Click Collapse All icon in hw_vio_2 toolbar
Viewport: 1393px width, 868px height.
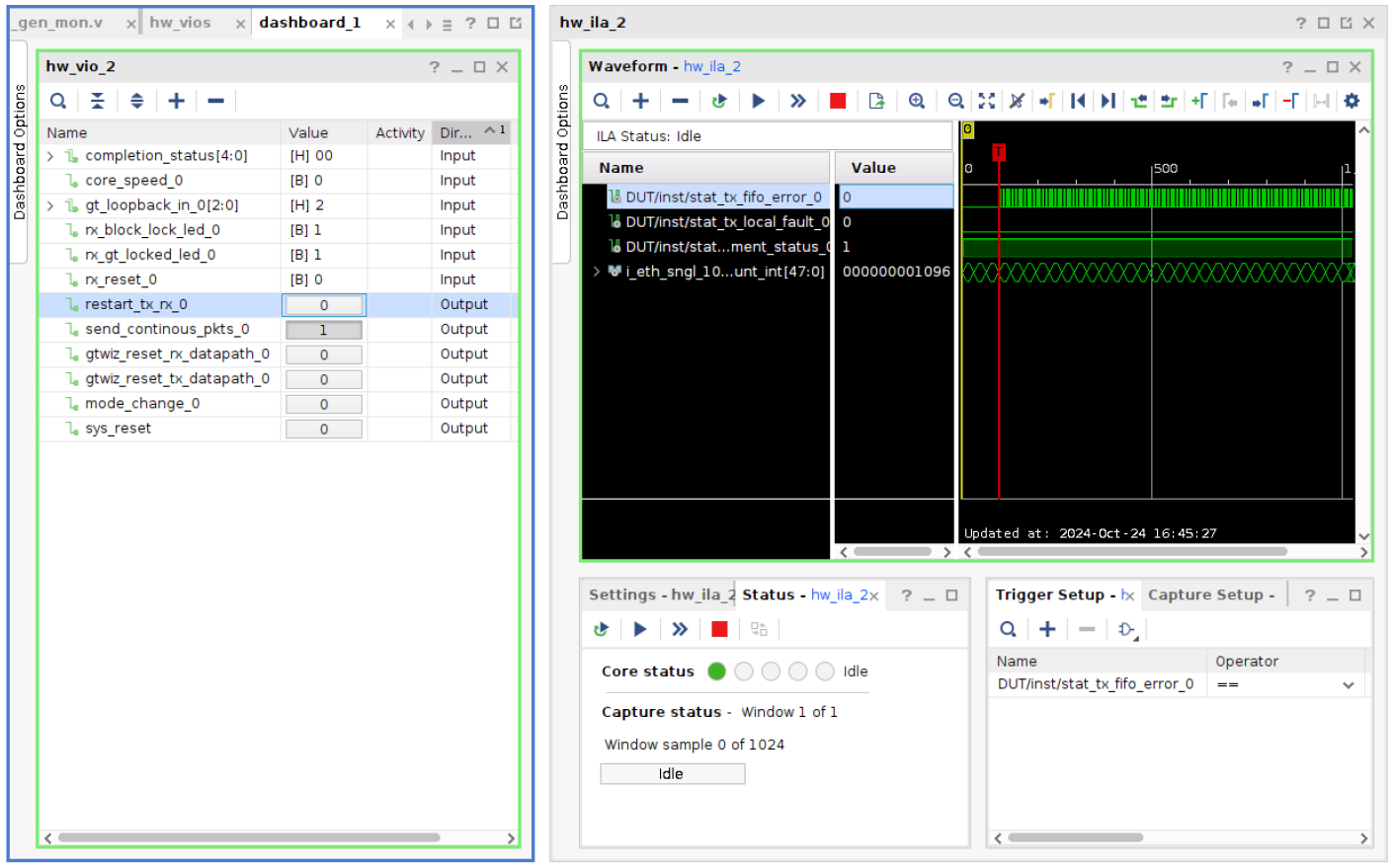(x=97, y=101)
